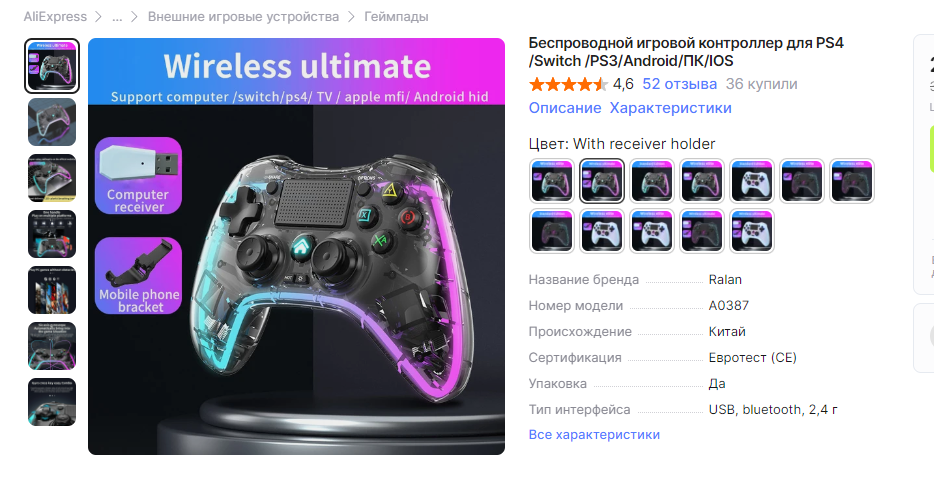Click the orange star rating
The height and width of the screenshot is (482, 934).
568,84
